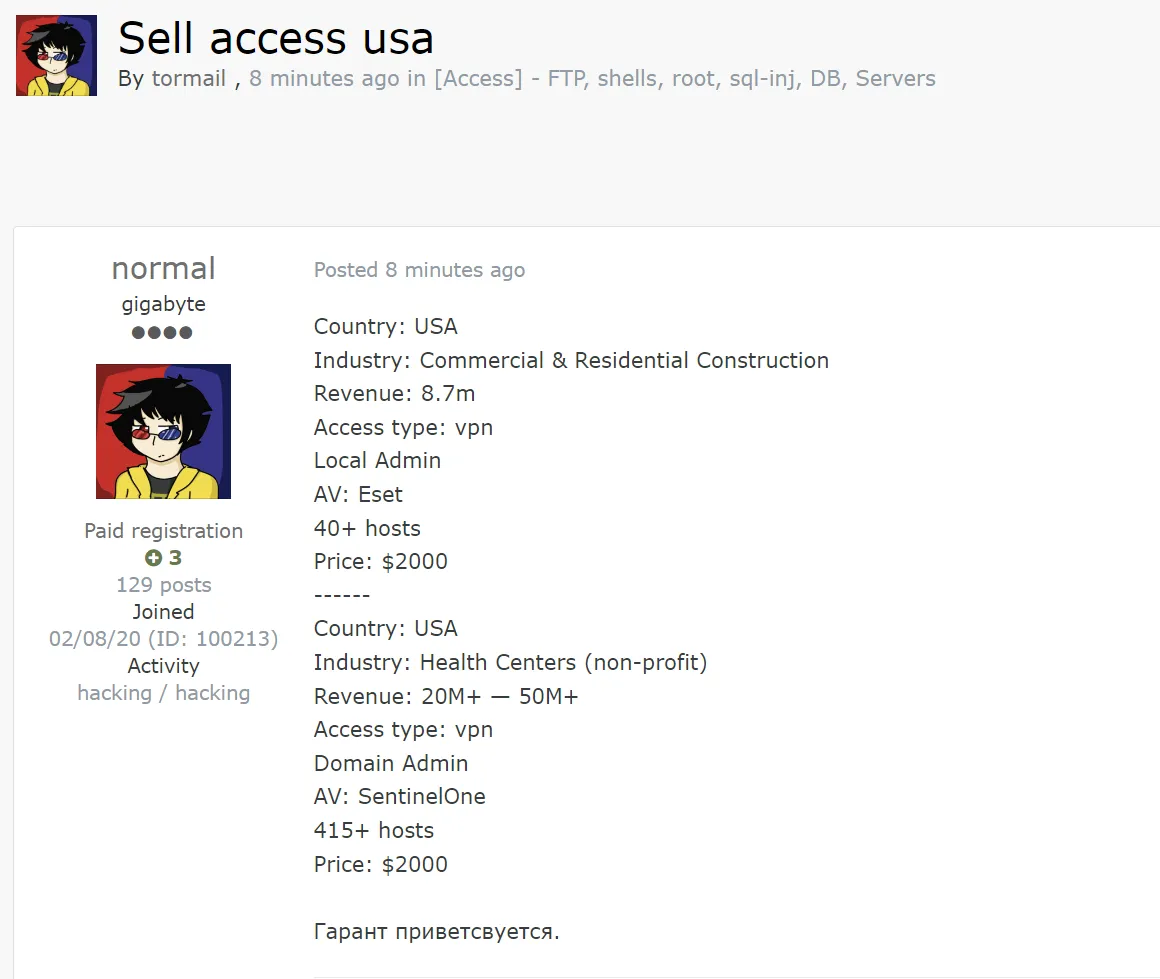Open the large profile avatar in the sidebar
The height and width of the screenshot is (979, 1160).
163,431
